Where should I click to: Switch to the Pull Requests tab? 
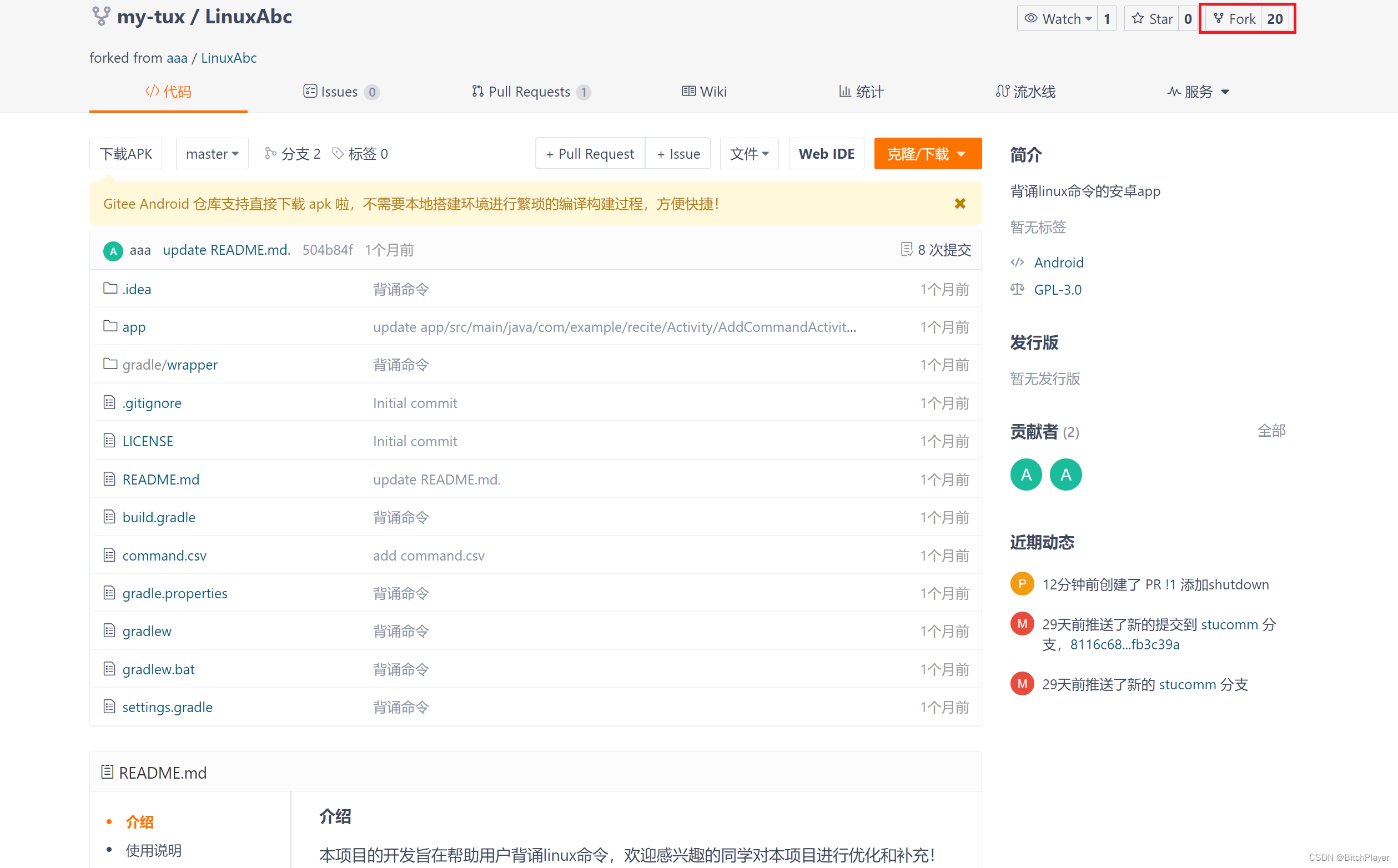[x=530, y=92]
